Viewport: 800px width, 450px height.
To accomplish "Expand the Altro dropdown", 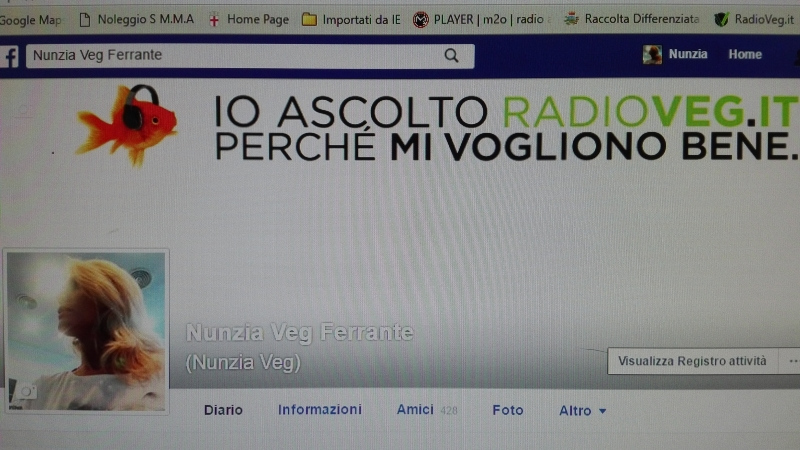I will coord(582,411).
